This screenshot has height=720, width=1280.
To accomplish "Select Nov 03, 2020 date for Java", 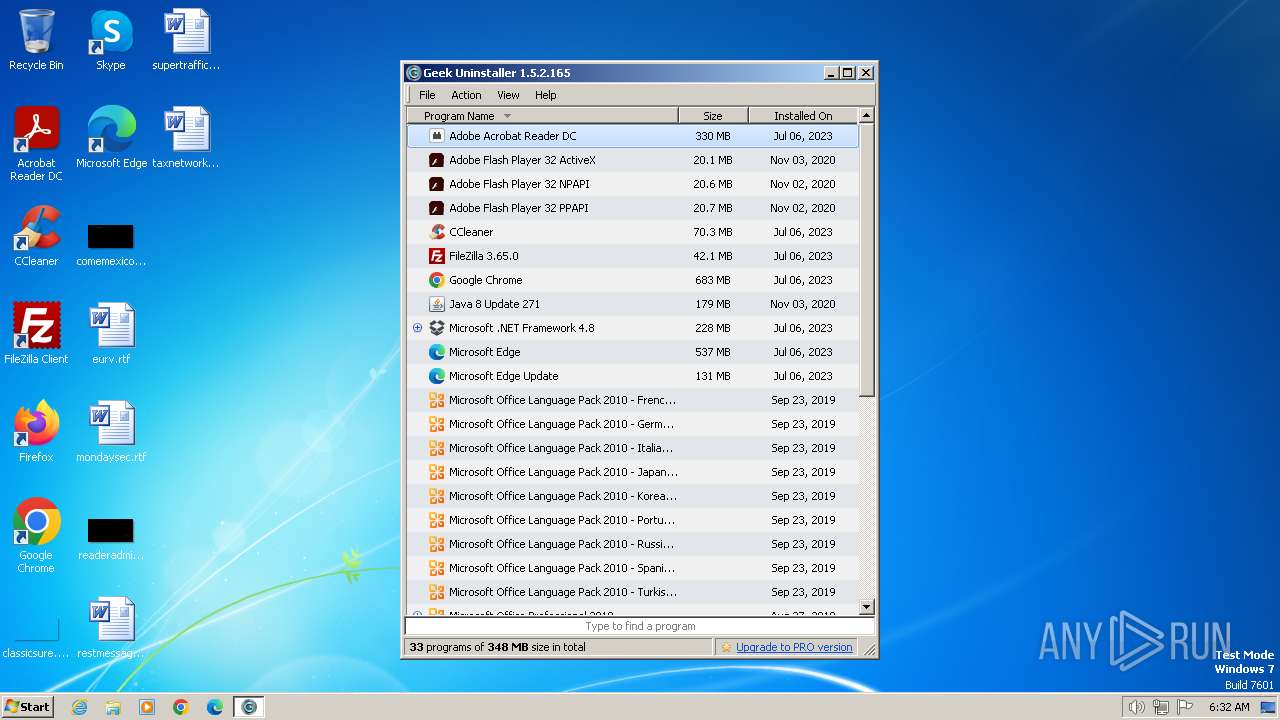I will [803, 304].
